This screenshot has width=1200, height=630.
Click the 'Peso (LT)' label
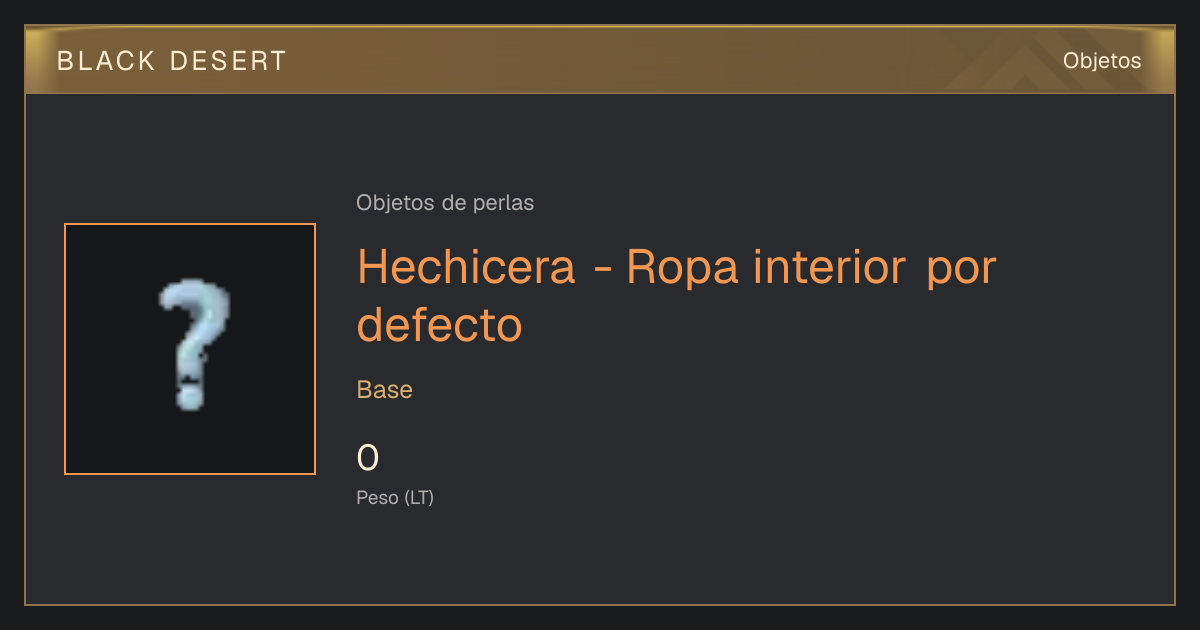click(395, 498)
